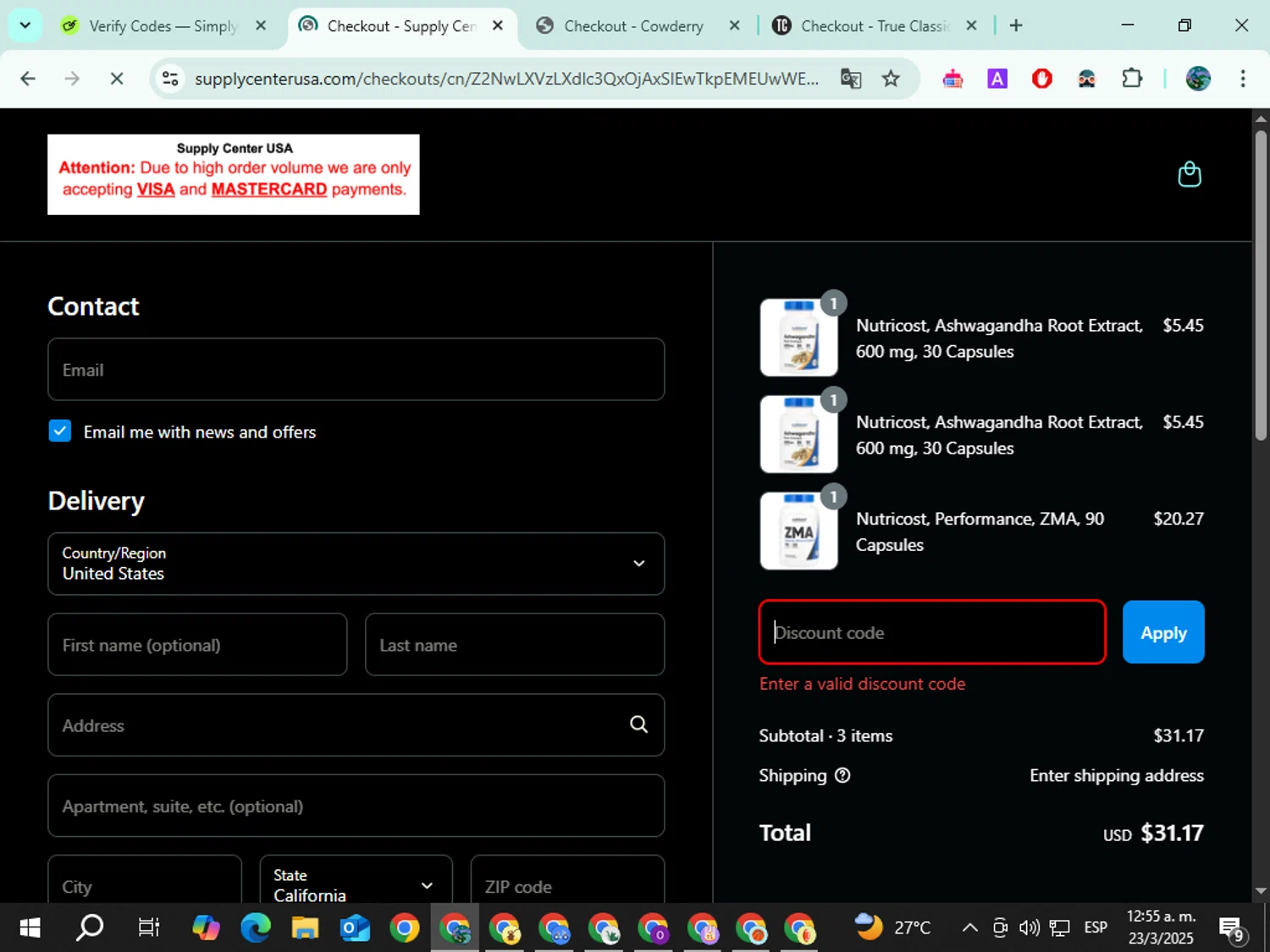Open the Chrome profile avatar
This screenshot has height=952, width=1270.
pyautogui.click(x=1198, y=79)
